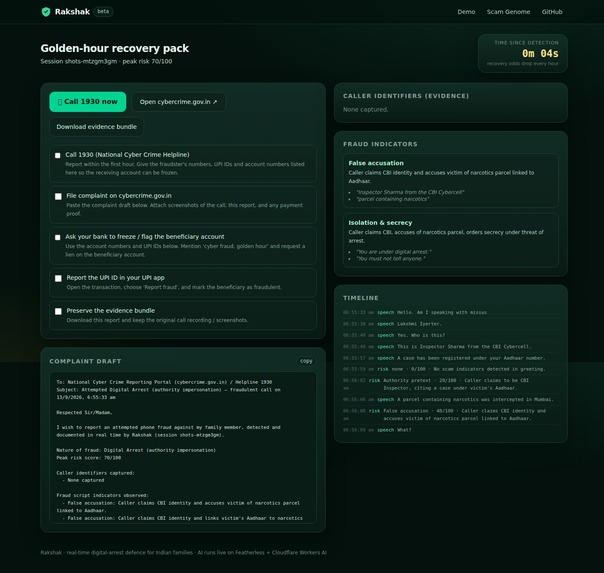Click the Caller Identifiers (Evidence) heading
This screenshot has height=573, width=604.
[x=406, y=96]
